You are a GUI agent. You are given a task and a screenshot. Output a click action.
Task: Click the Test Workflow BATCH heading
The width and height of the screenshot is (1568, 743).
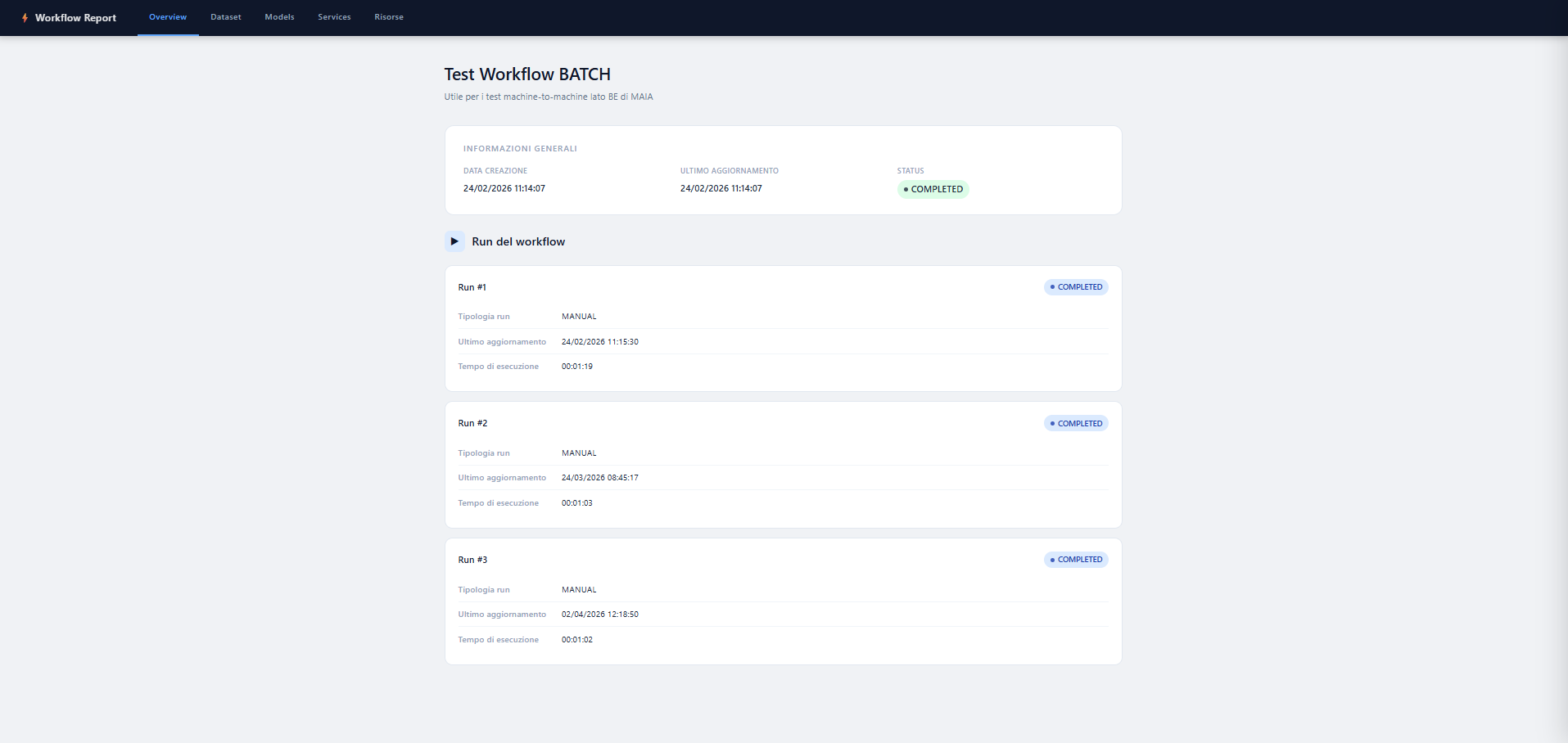tap(527, 74)
